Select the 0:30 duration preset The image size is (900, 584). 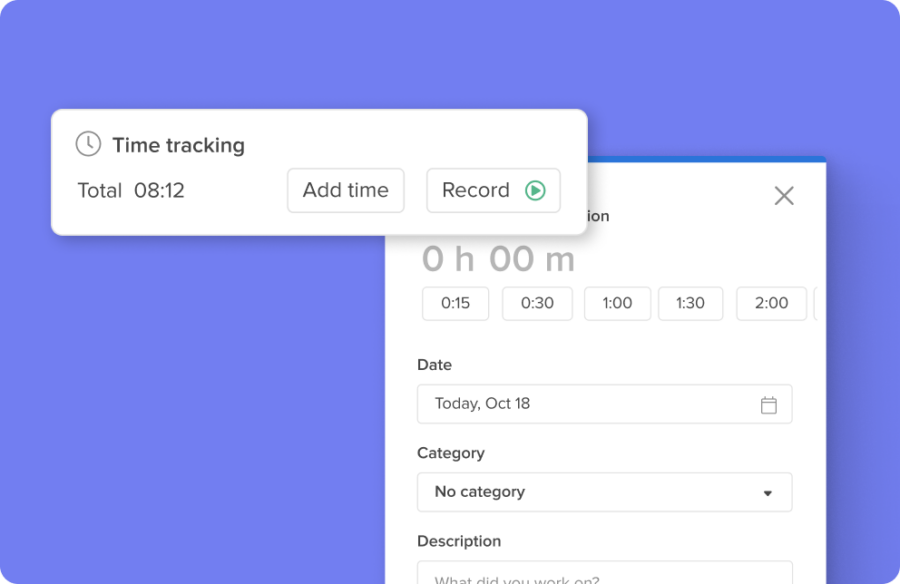pyautogui.click(x=537, y=303)
